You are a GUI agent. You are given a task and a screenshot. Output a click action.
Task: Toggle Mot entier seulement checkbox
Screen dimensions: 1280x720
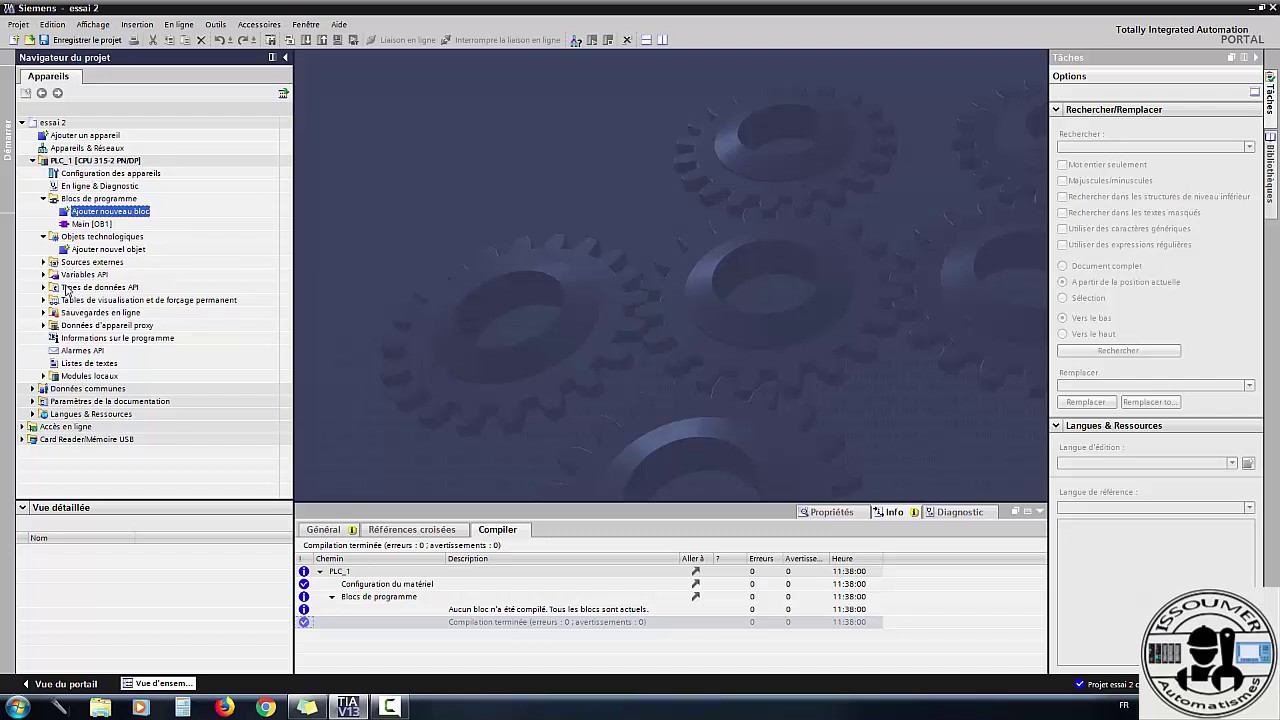tap(1063, 165)
